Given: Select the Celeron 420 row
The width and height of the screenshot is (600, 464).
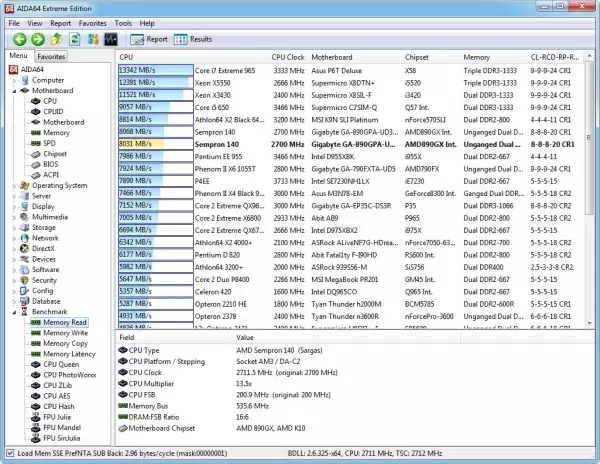Looking at the screenshot, I should [x=351, y=292].
